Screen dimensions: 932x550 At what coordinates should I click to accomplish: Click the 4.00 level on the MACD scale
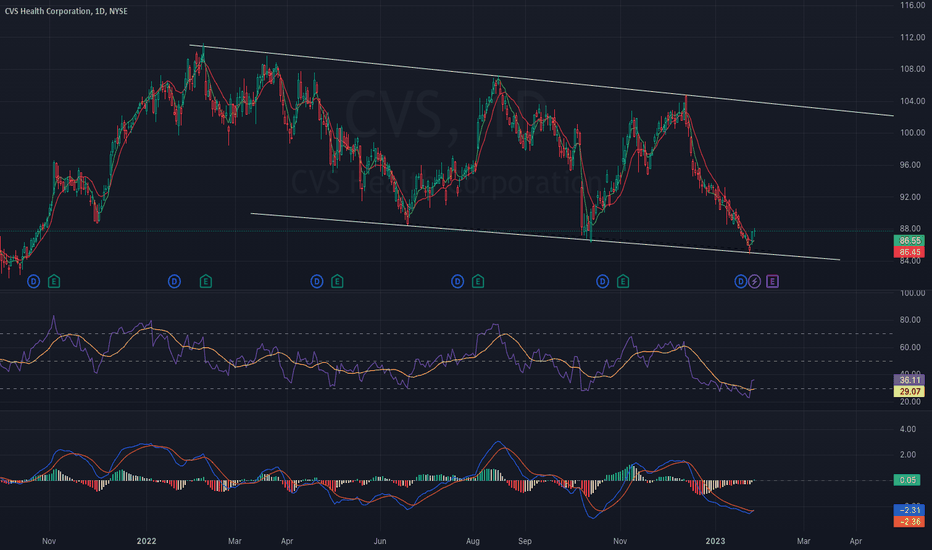tap(908, 429)
